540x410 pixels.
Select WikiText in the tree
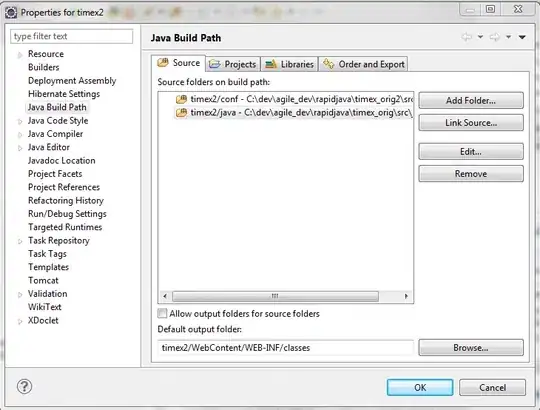tap(44, 307)
